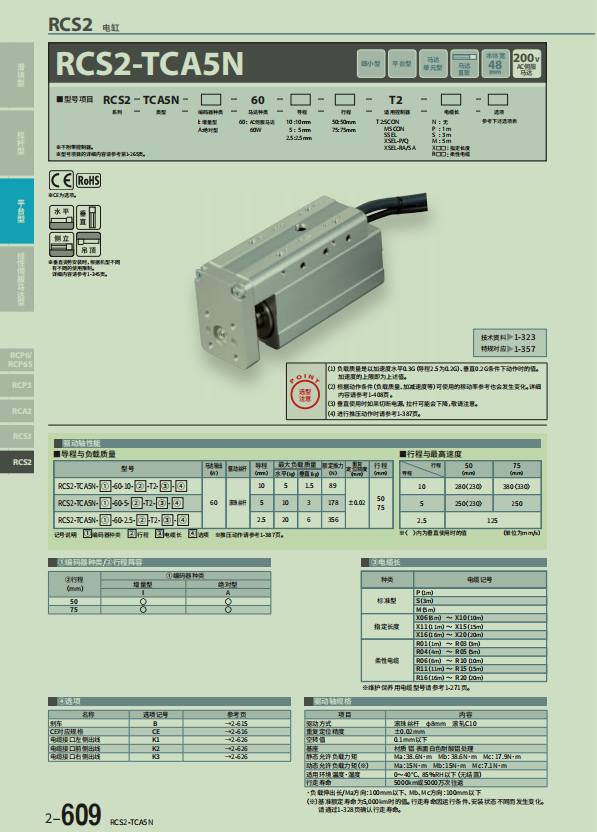Click the 平台型 feature badge in header
597x832 pixels.
click(x=402, y=64)
